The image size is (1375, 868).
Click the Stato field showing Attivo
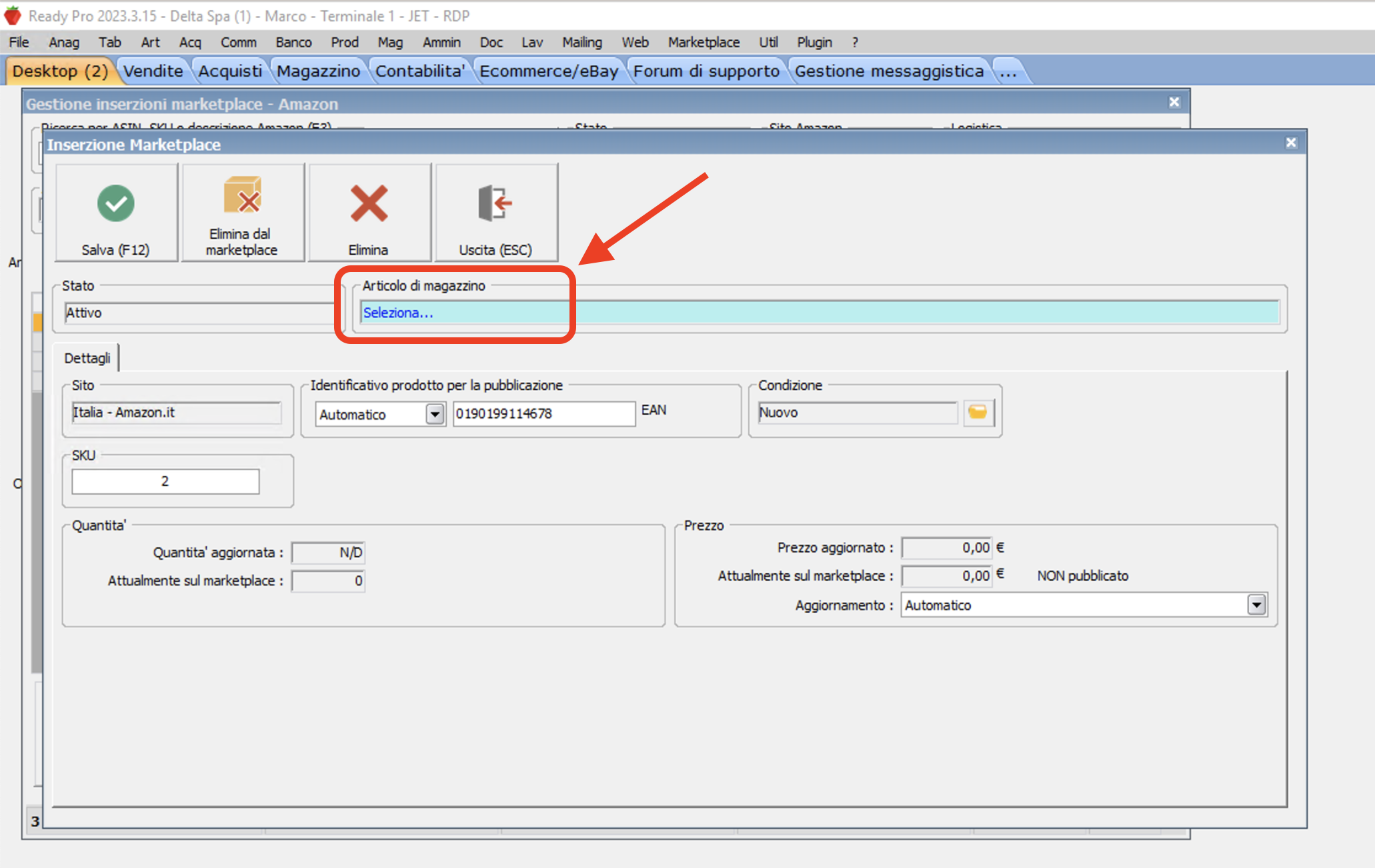click(x=199, y=313)
